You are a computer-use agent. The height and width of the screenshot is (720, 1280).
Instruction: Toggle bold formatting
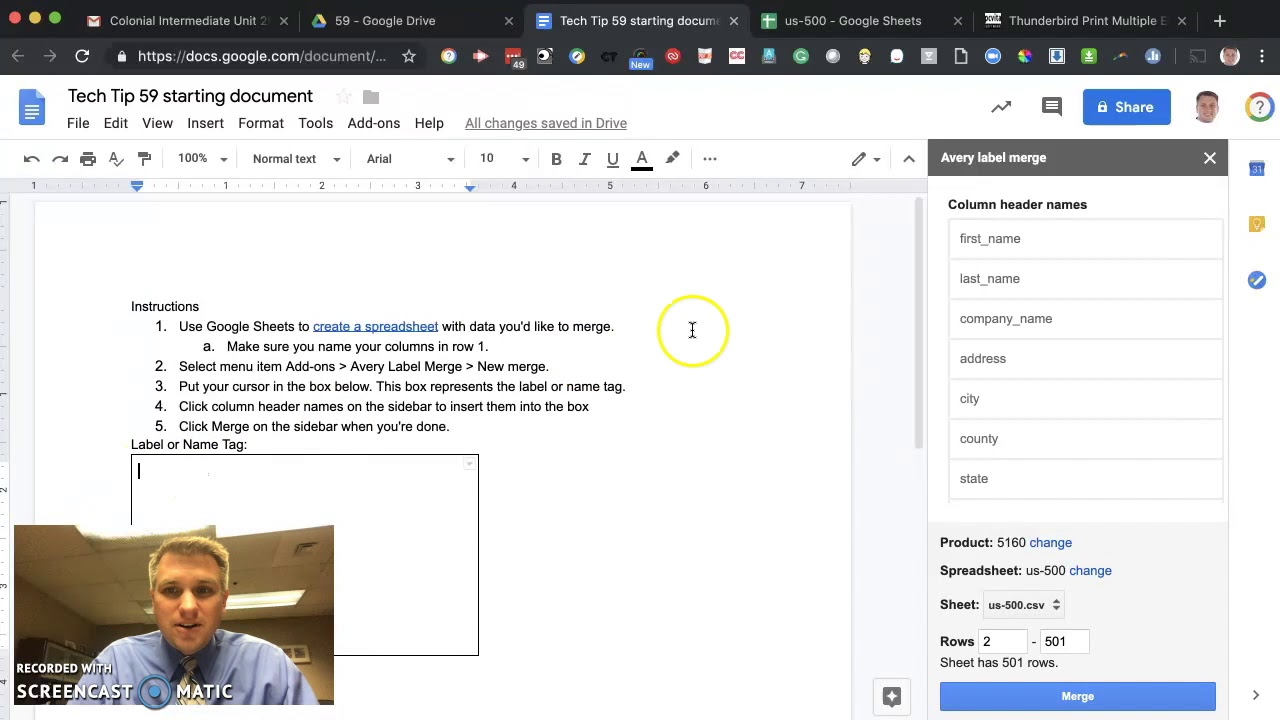(556, 159)
